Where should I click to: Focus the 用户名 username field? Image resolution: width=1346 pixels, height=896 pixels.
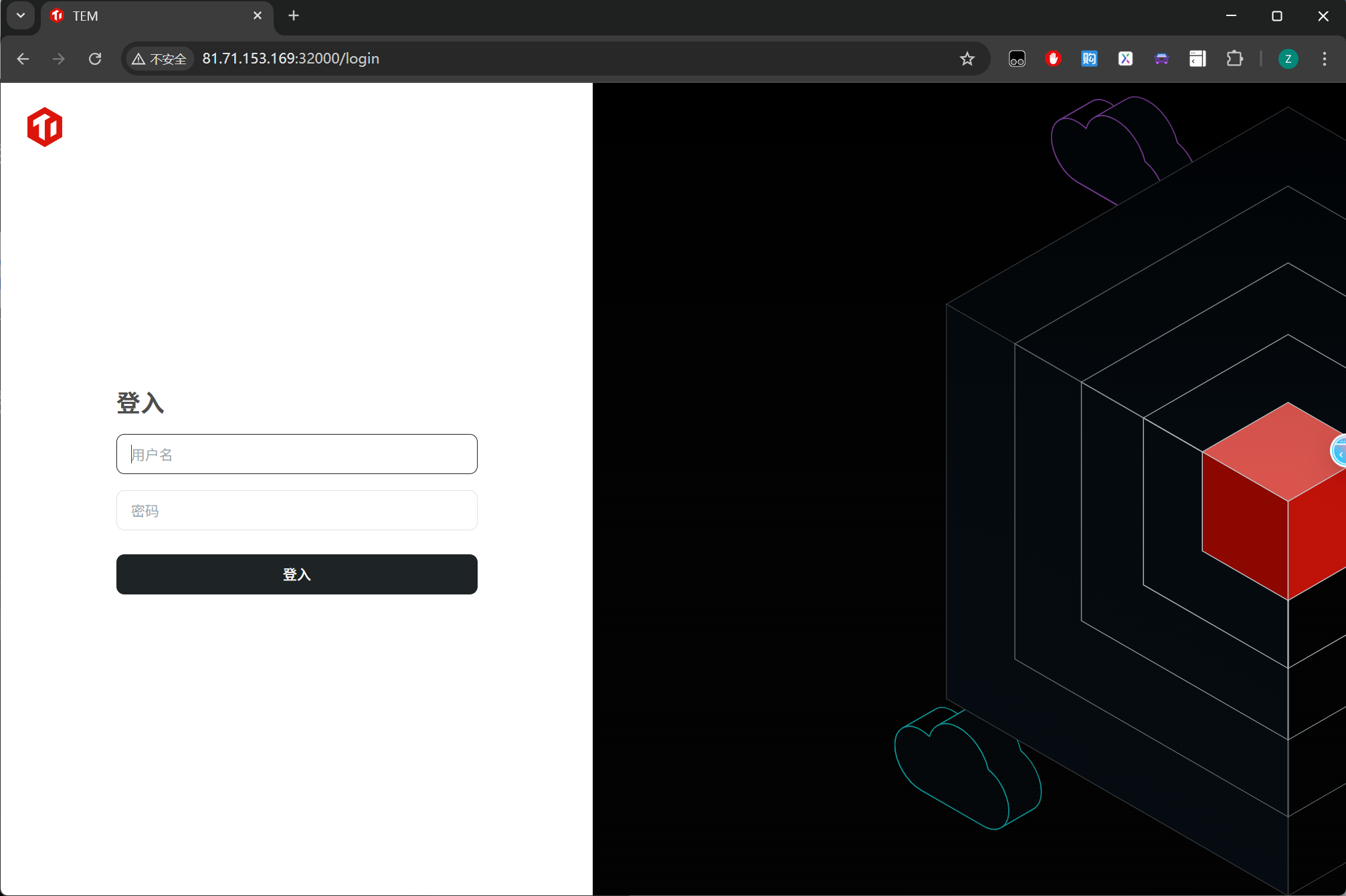click(x=296, y=454)
